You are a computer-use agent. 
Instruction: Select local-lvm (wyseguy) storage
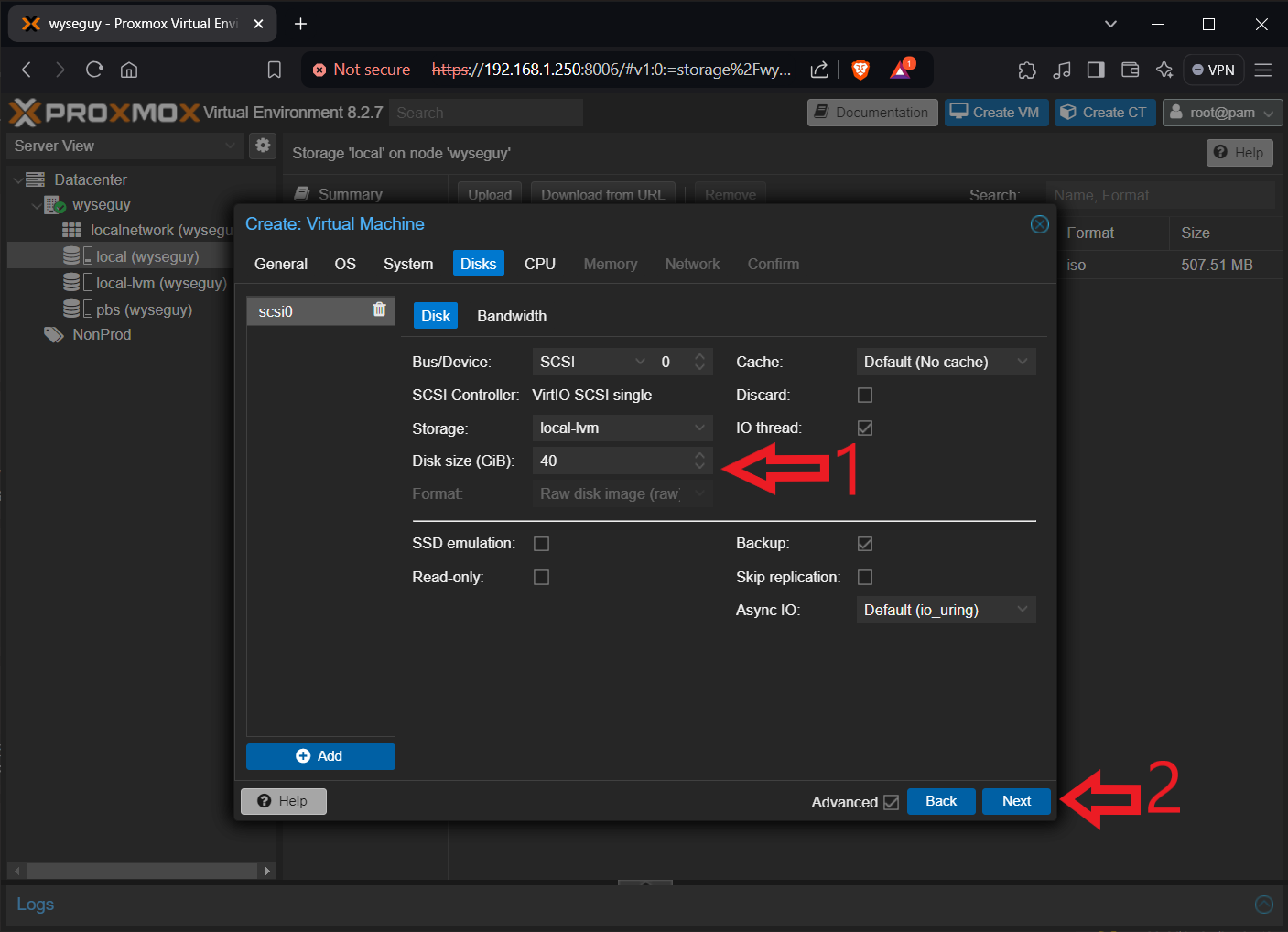coord(145,283)
